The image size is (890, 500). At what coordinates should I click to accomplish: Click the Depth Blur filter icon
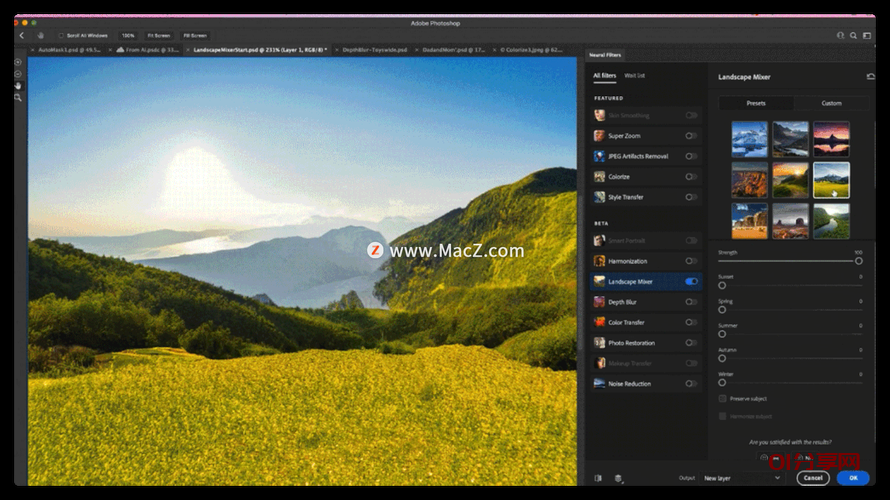point(599,302)
